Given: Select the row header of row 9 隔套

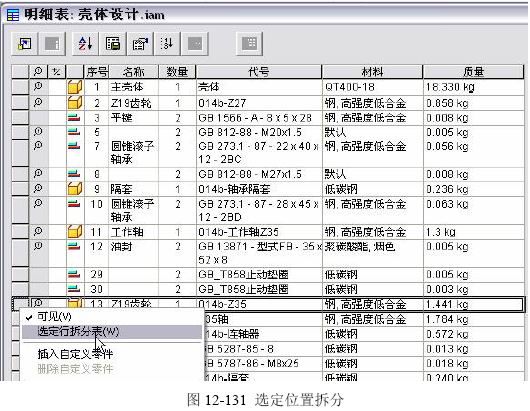Looking at the screenshot, I should [x=20, y=189].
